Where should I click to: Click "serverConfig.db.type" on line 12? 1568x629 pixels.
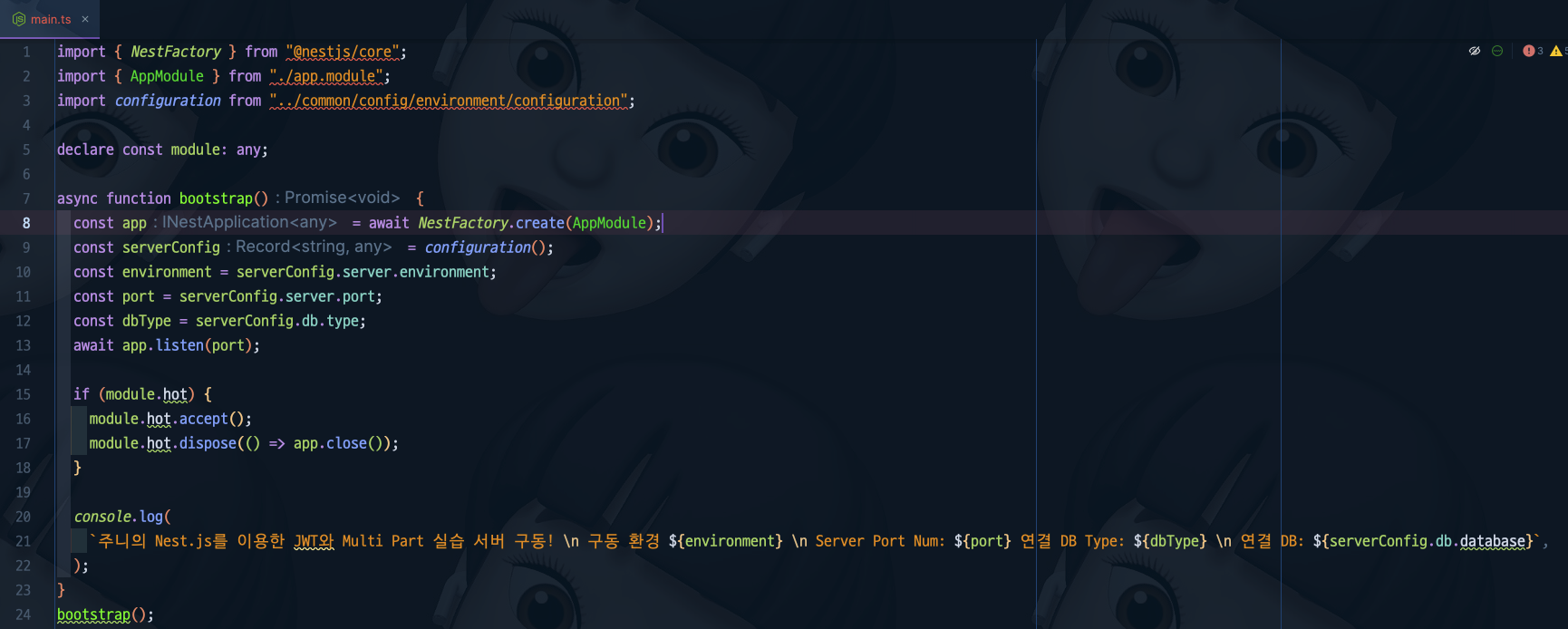[x=277, y=321]
